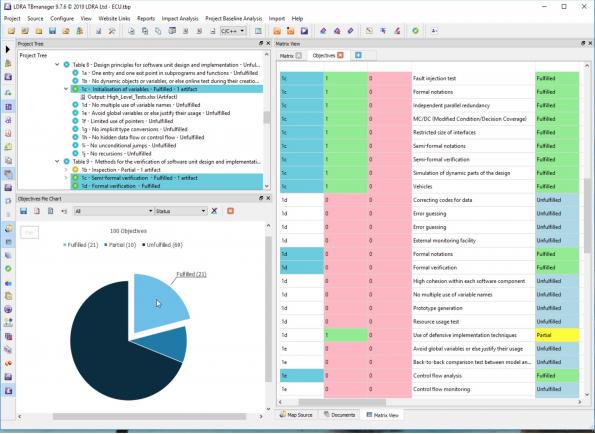The width and height of the screenshot is (595, 434).
Task: Click the black play arrow in left sidebar
Action: point(8,49)
